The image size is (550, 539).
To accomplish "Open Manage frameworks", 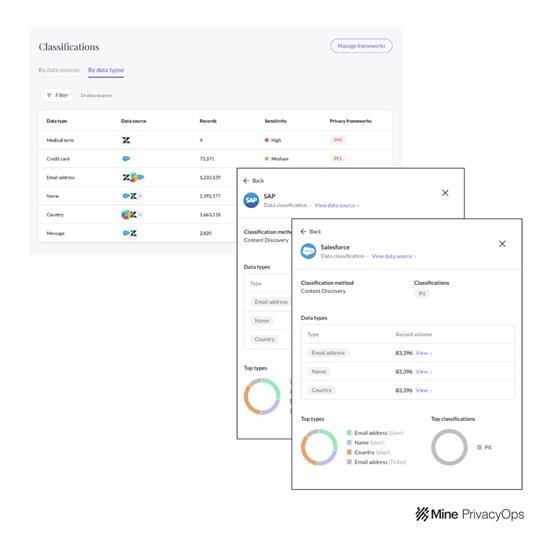I will (x=361, y=46).
